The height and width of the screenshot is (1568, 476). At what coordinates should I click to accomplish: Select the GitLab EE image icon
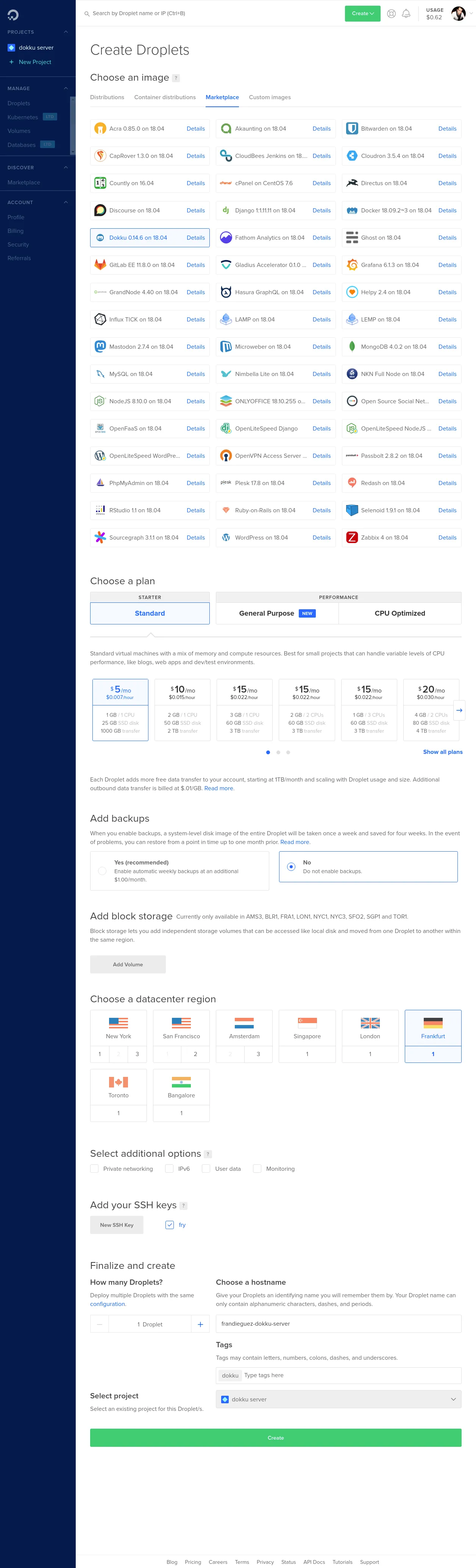click(100, 265)
